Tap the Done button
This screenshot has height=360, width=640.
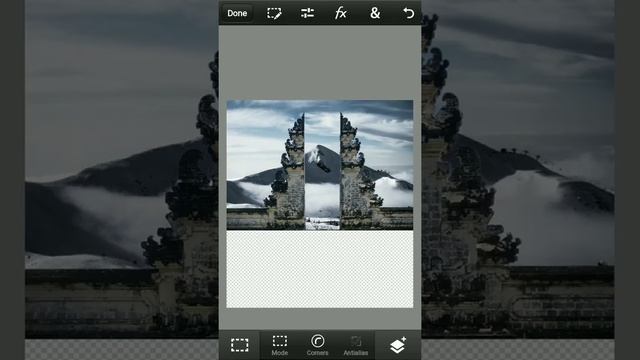[237, 13]
